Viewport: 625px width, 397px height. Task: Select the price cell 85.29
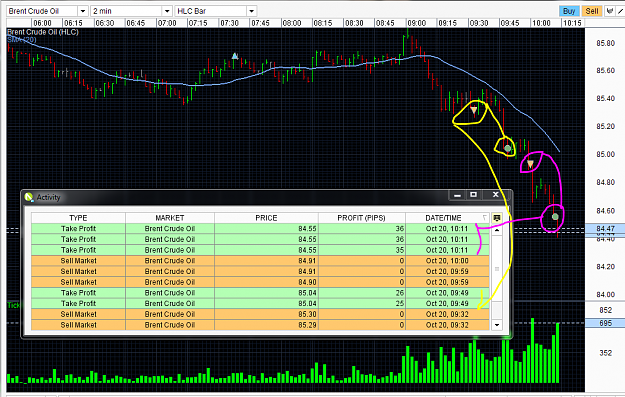[x=266, y=325]
